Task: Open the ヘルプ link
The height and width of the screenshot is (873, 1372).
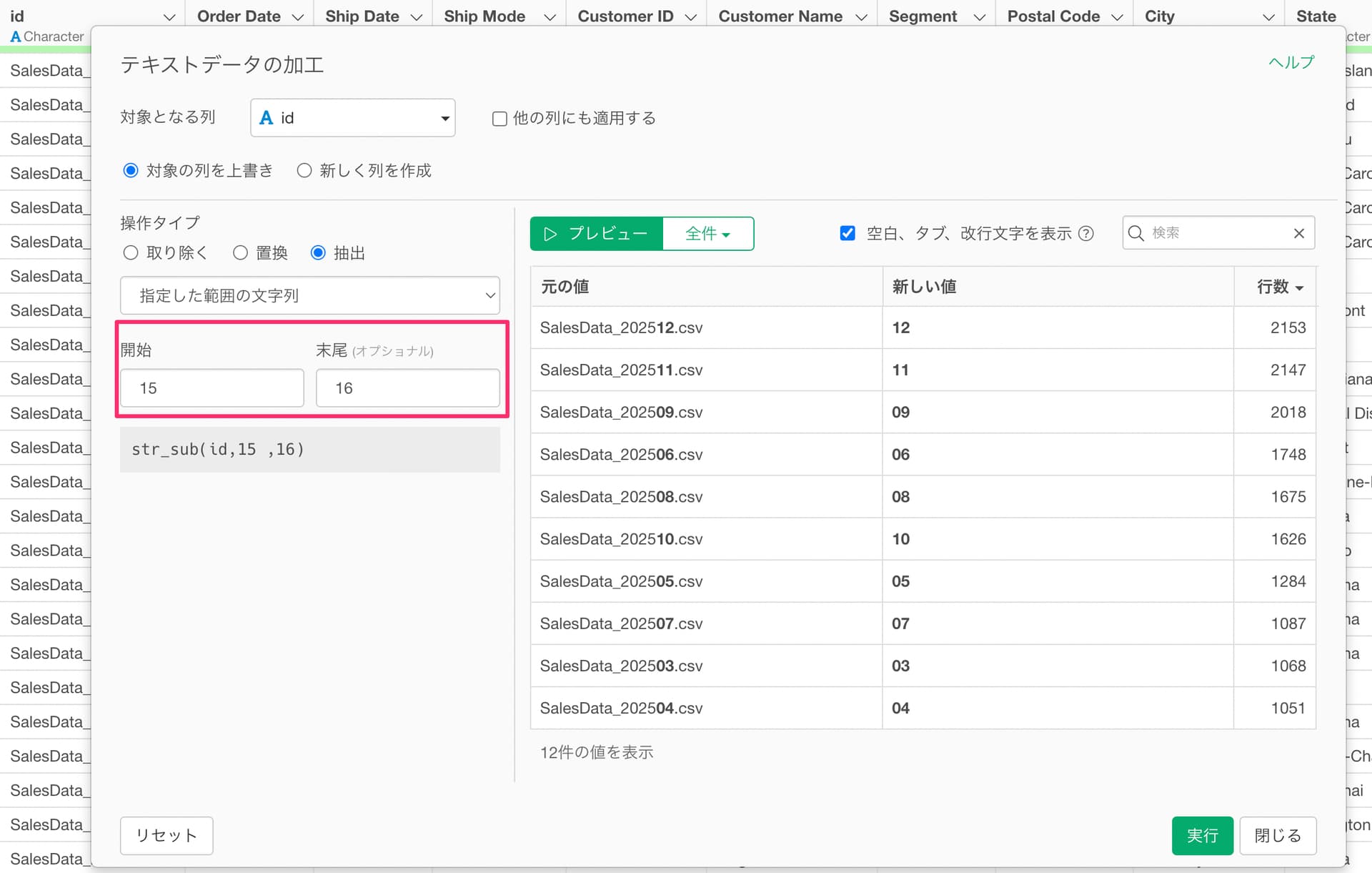Action: click(1291, 63)
